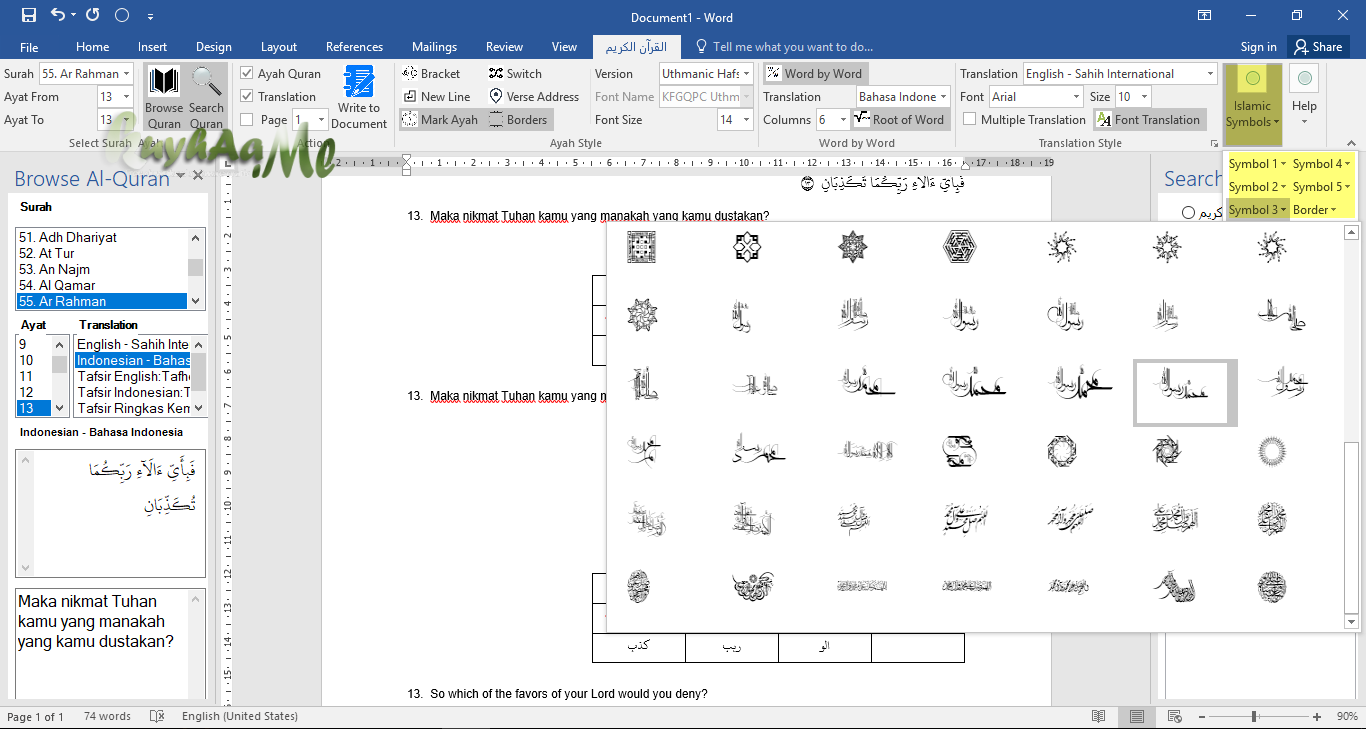Toggle the Ayah Quran checkbox
This screenshot has height=729, width=1366.
click(246, 74)
